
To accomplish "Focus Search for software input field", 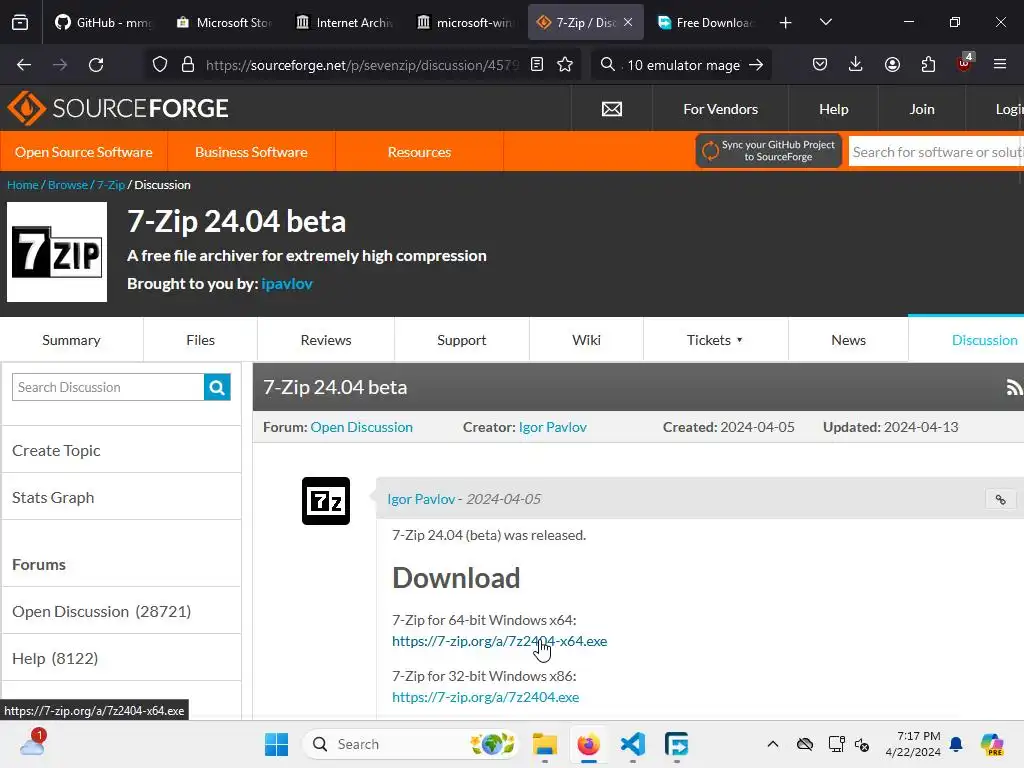I will 936,152.
